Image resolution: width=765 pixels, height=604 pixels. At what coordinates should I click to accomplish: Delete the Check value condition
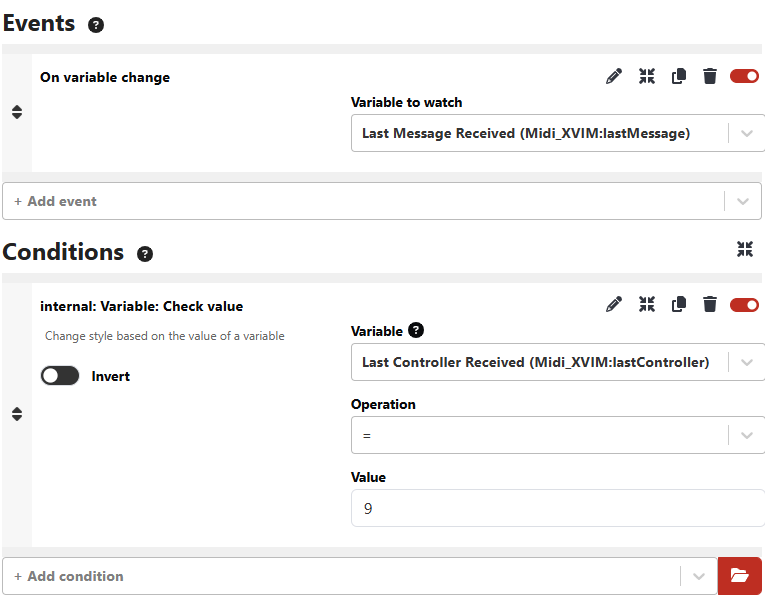710,304
